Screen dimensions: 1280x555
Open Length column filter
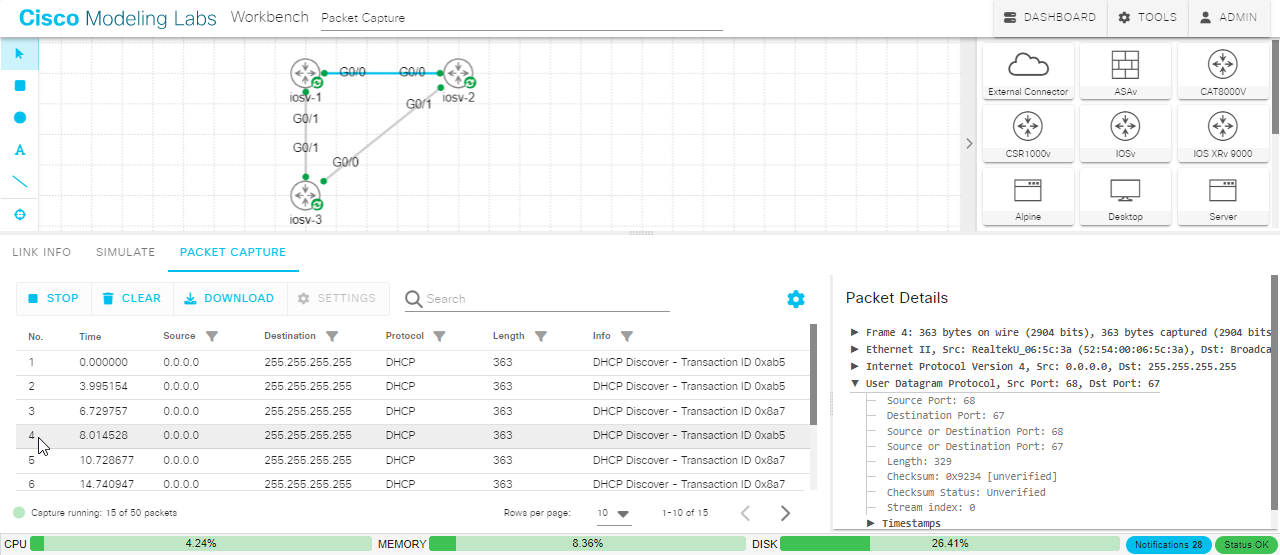coord(540,337)
